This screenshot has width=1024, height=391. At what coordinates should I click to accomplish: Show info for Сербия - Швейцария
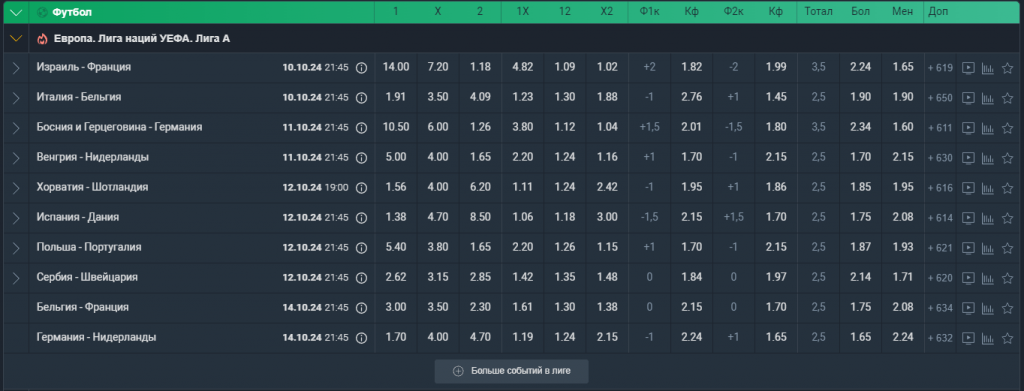pyautogui.click(x=361, y=277)
